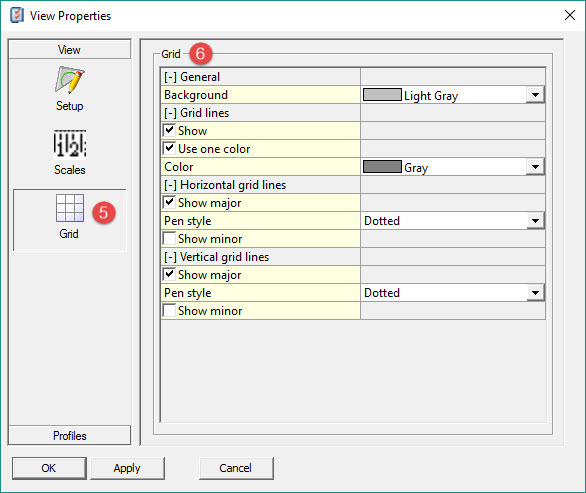Open Vertical grid lines Pen style dropdown
Viewport: 586px width, 493px height.
535,293
